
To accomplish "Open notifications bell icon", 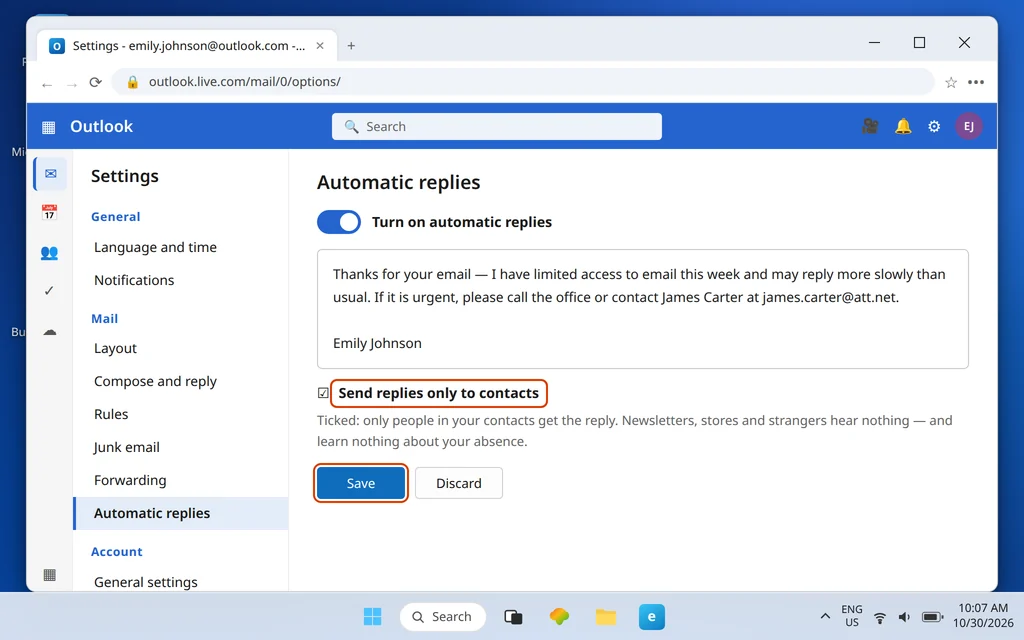I will click(903, 126).
